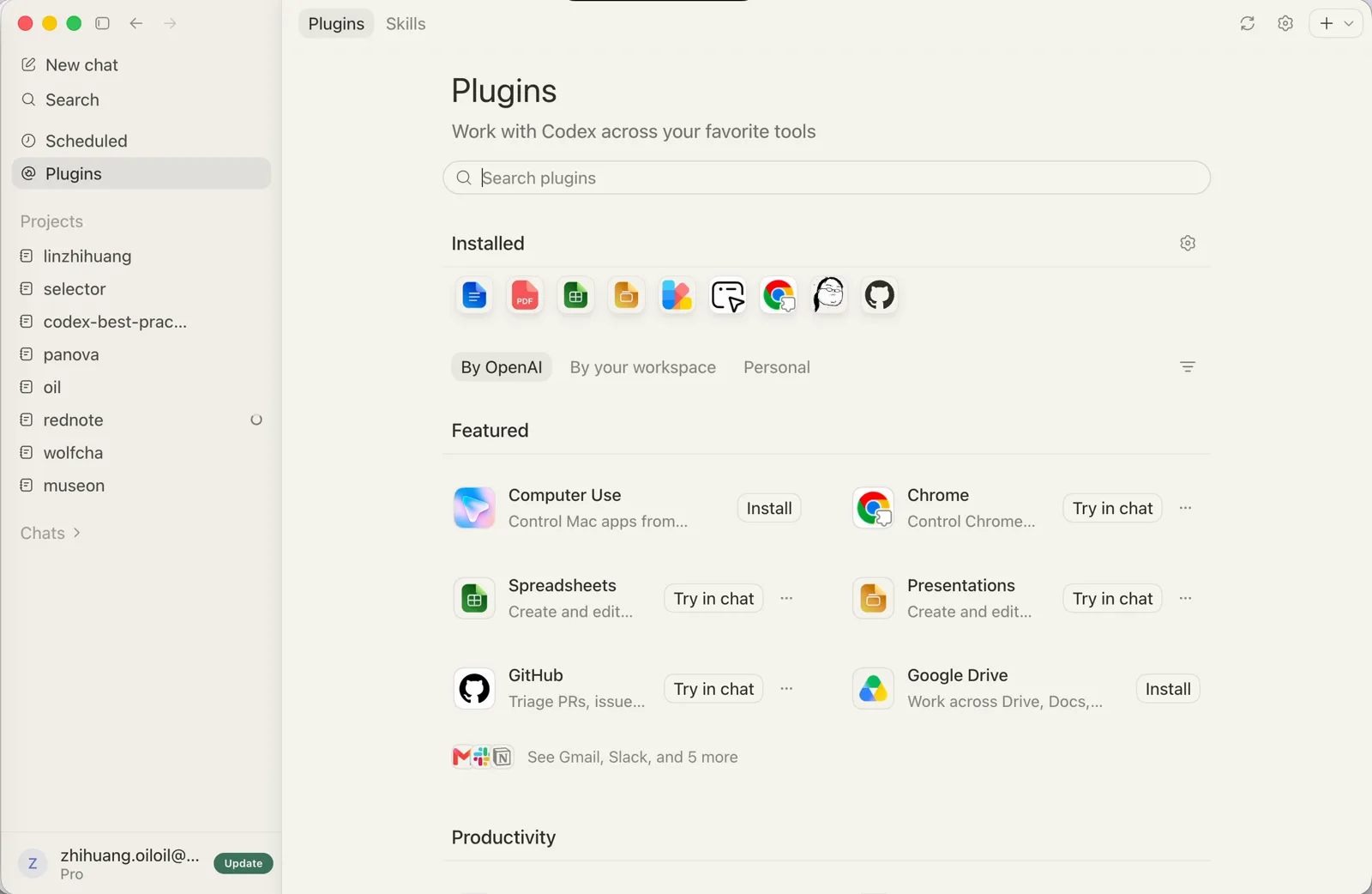Click the Presentations featured plugin icon
Viewport: 1372px width, 894px height.
click(x=873, y=598)
